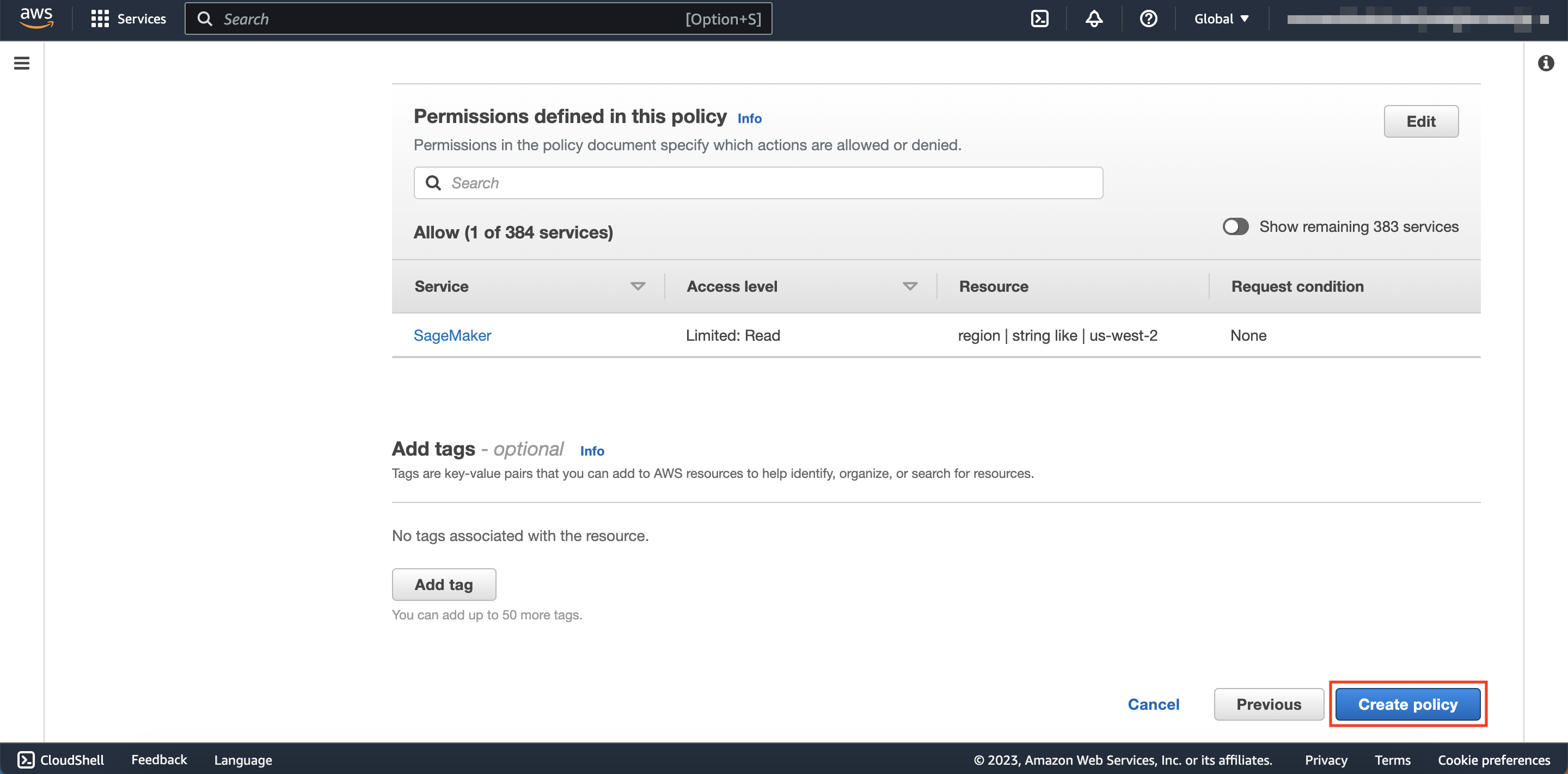Viewport: 1568px width, 774px height.
Task: Launch CloudShell from the top toolbar icon
Action: (x=1040, y=19)
